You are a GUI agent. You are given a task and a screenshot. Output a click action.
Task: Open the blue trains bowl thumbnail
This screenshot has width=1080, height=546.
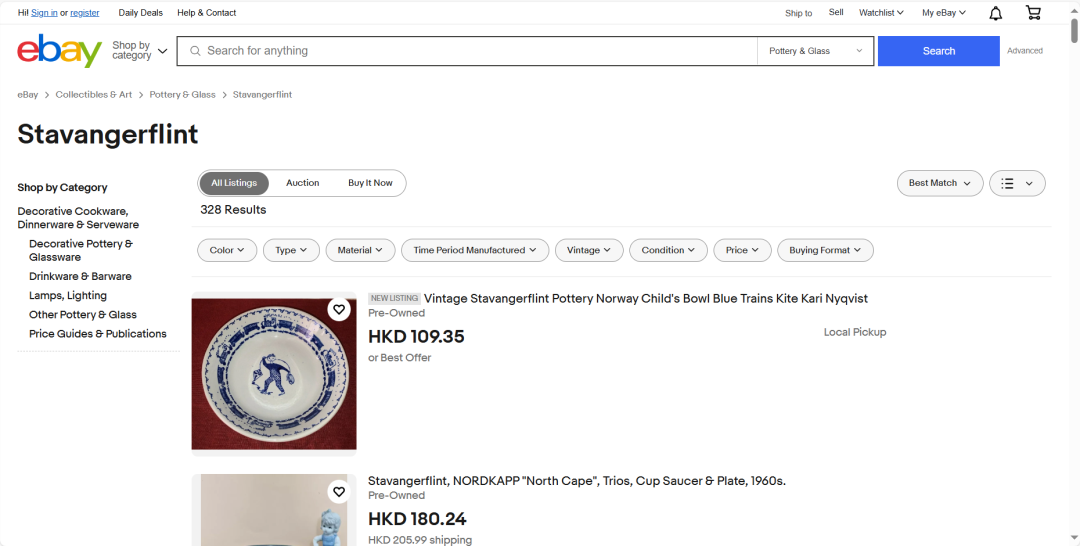pyautogui.click(x=273, y=371)
